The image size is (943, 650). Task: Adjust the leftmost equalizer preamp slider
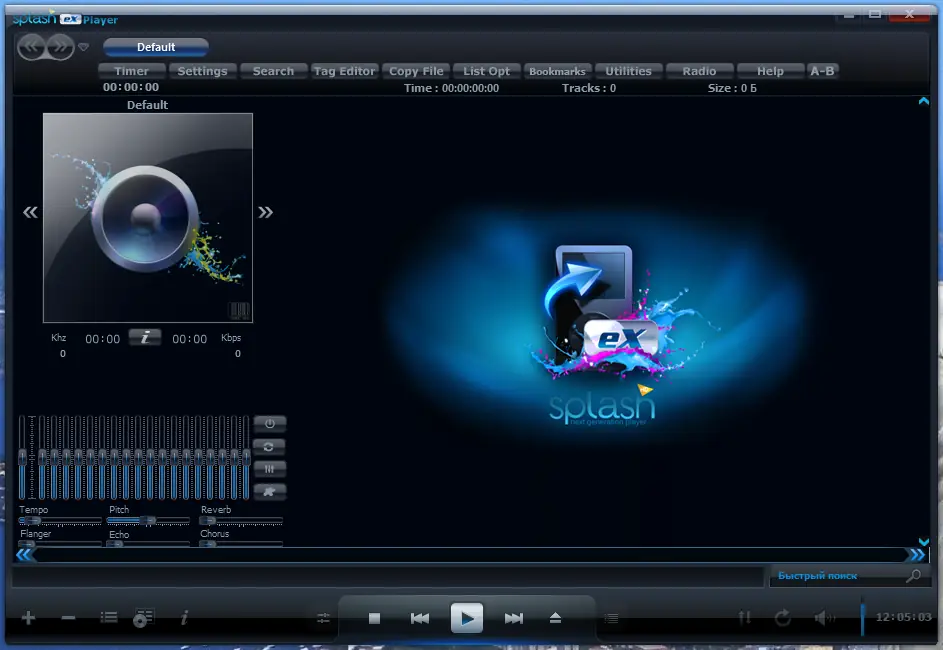[22, 458]
